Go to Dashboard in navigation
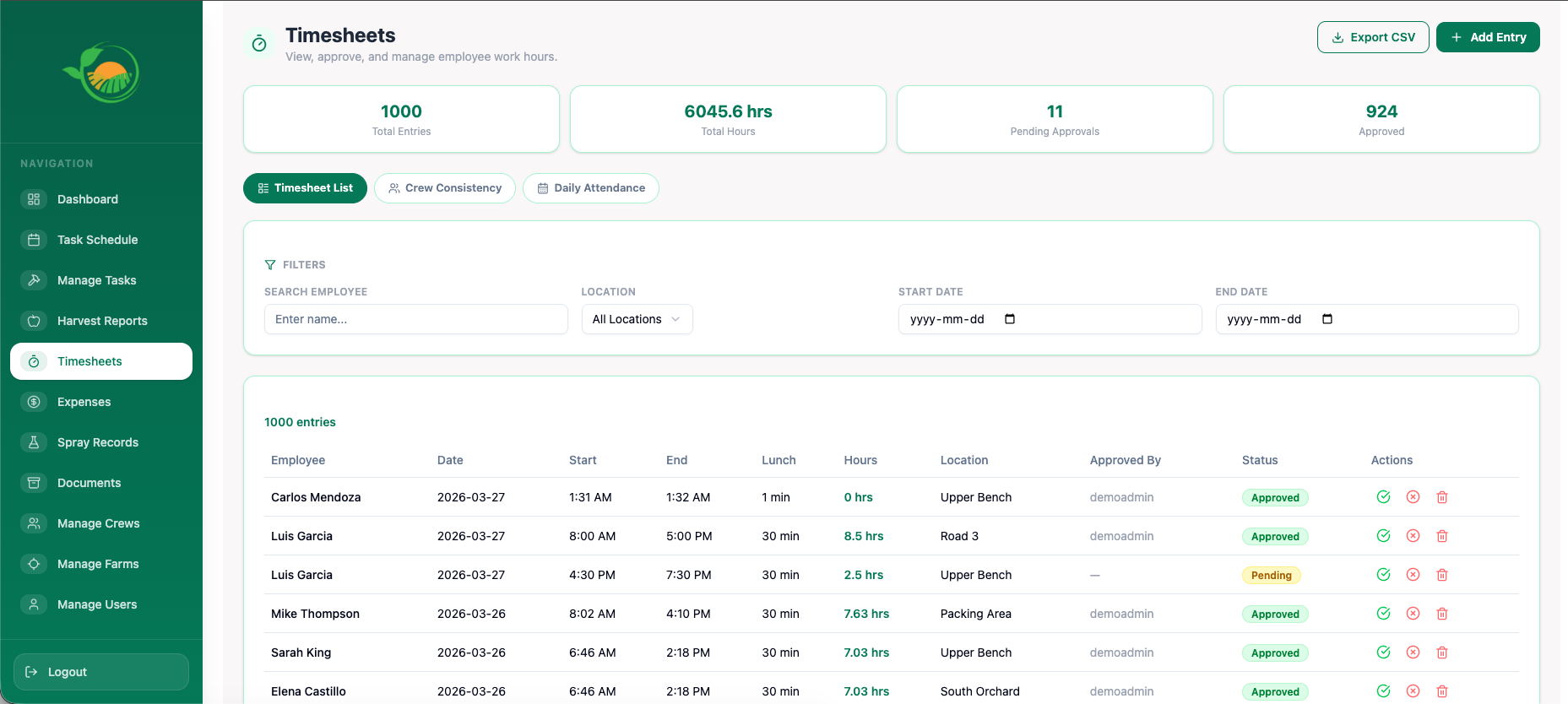Screen dimensions: 1568x704 click(x=101, y=199)
